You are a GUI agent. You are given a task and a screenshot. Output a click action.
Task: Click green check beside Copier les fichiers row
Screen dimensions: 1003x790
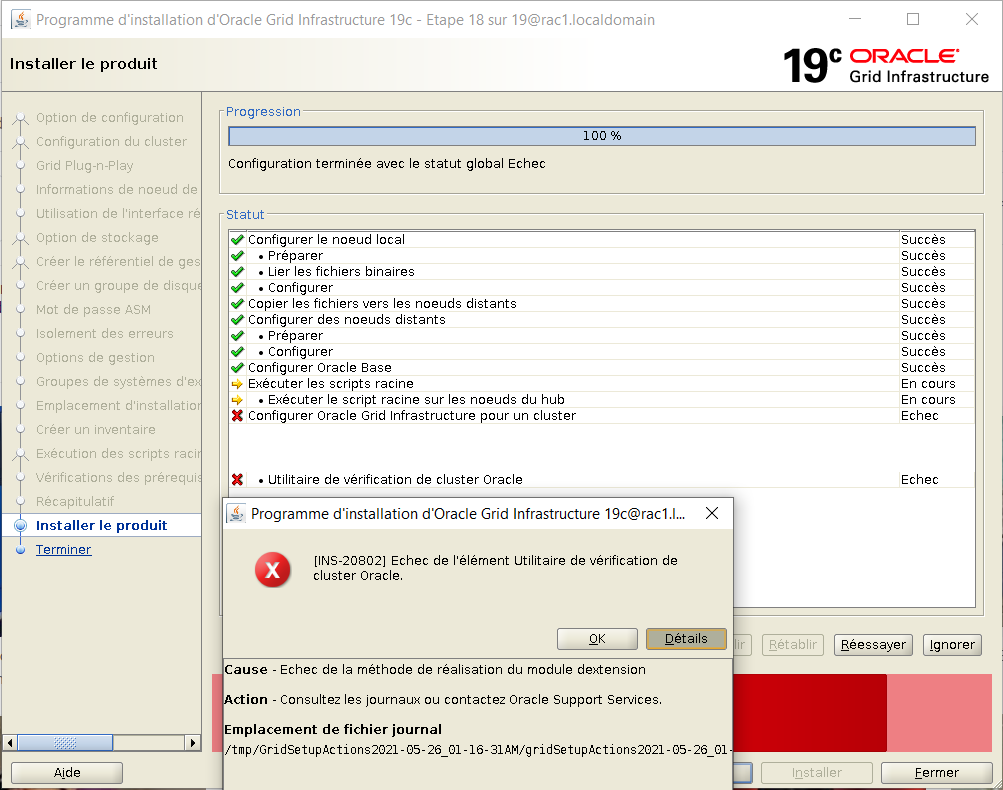[237, 304]
